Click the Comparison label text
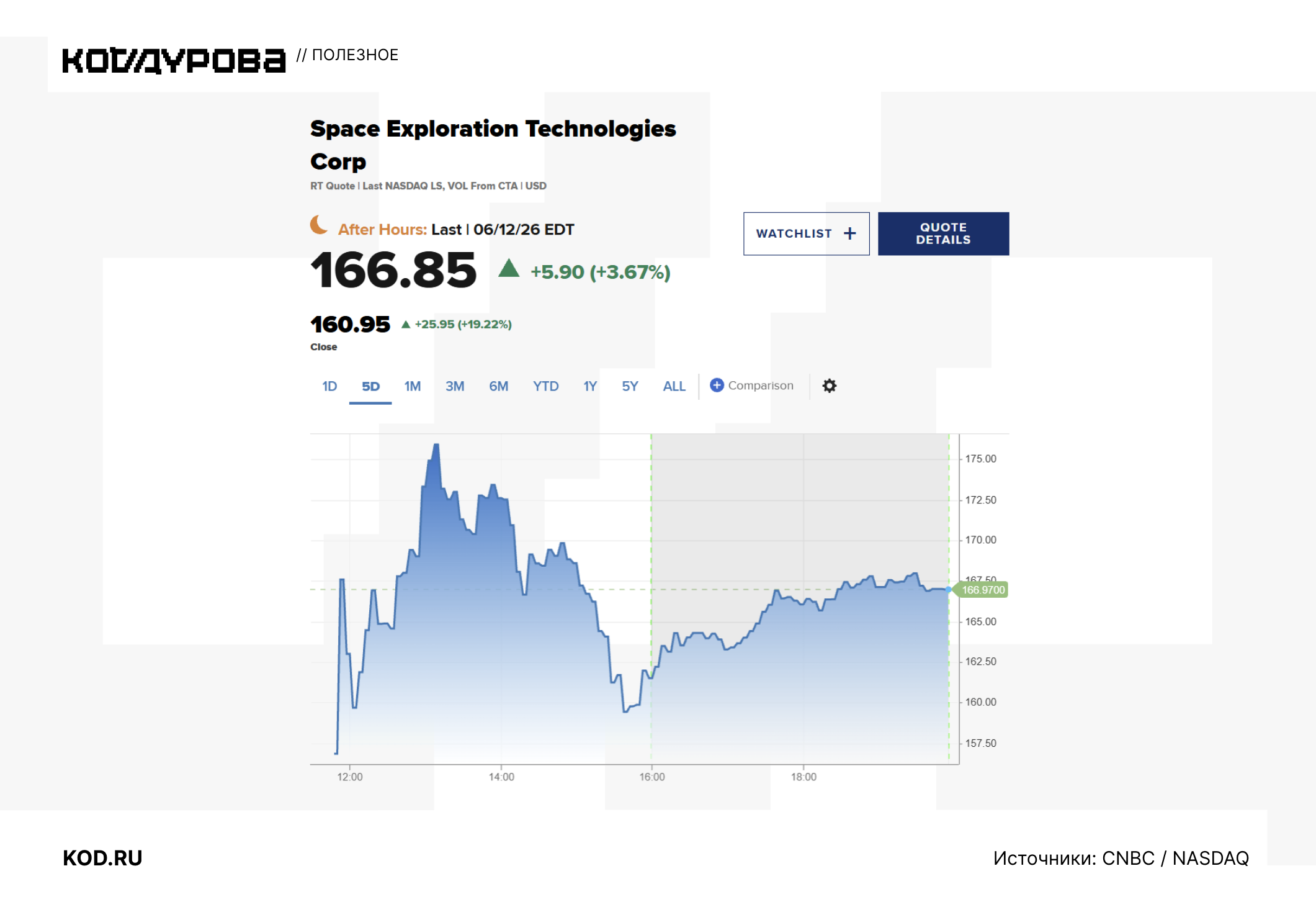Image resolution: width=1316 pixels, height=902 pixels. coord(761,386)
